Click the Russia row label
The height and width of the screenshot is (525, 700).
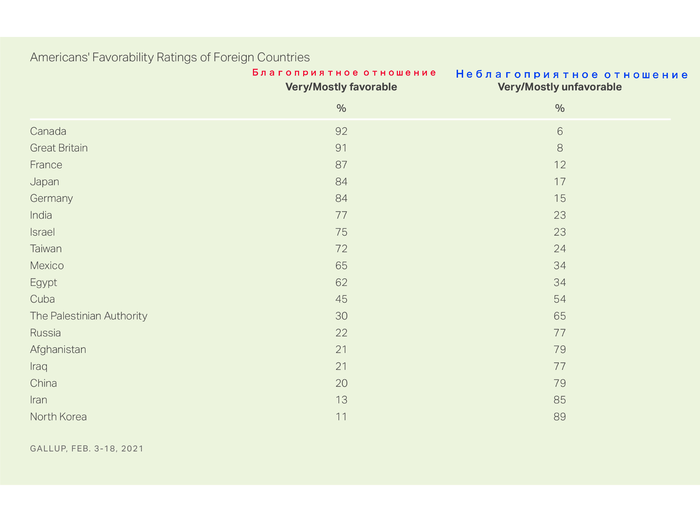tap(46, 333)
